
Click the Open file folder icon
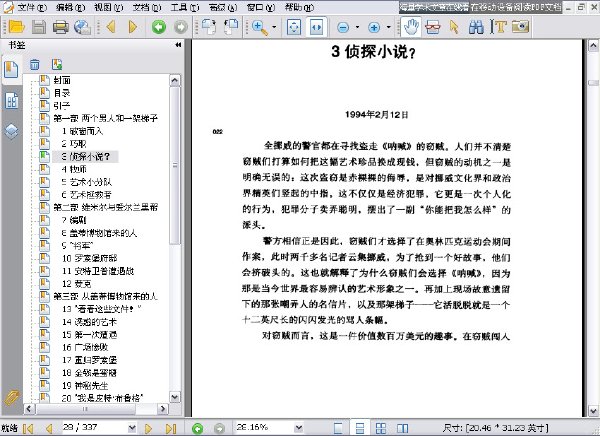[x=16, y=27]
